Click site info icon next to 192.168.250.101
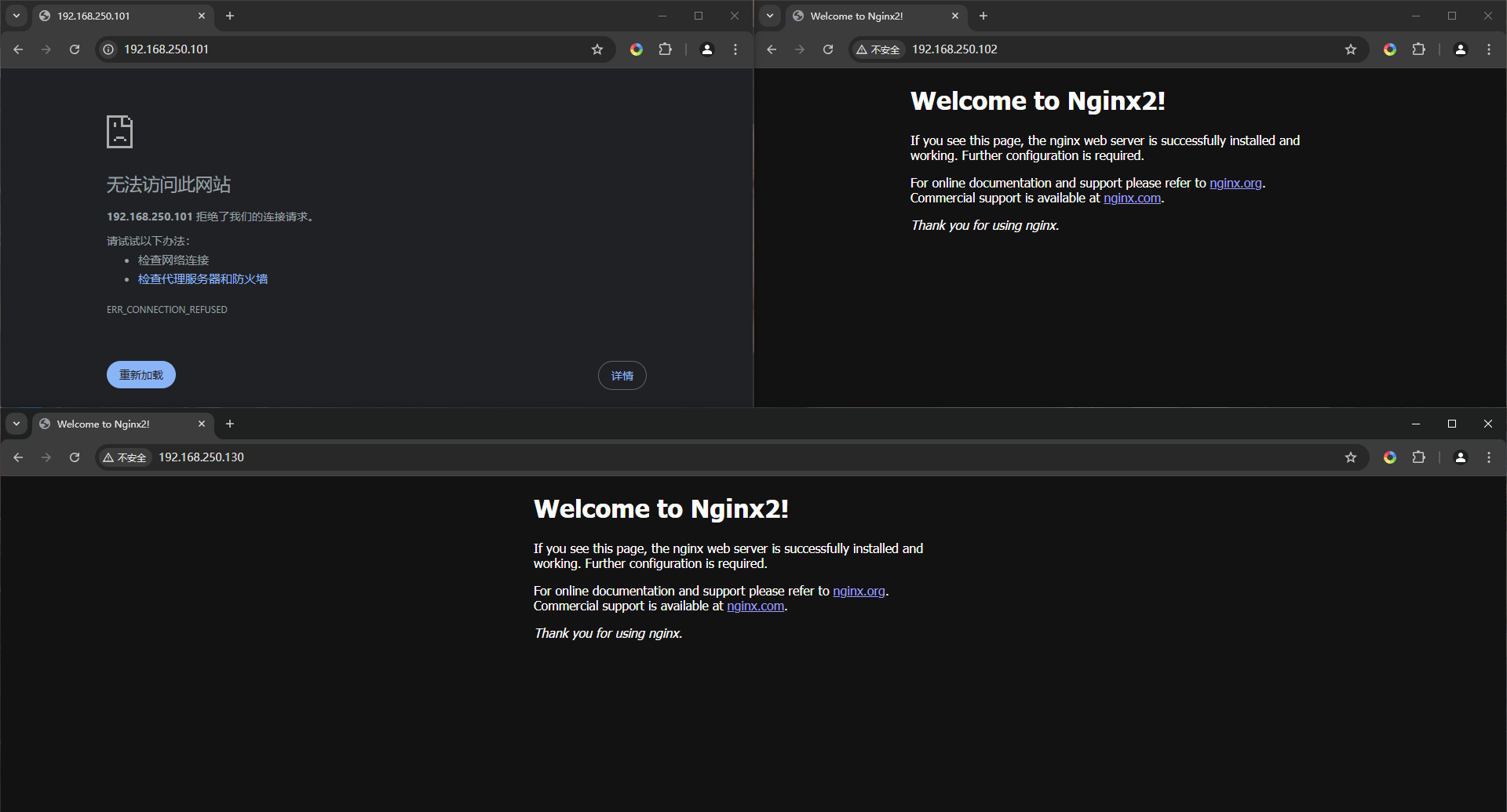1507x812 pixels. (x=108, y=49)
